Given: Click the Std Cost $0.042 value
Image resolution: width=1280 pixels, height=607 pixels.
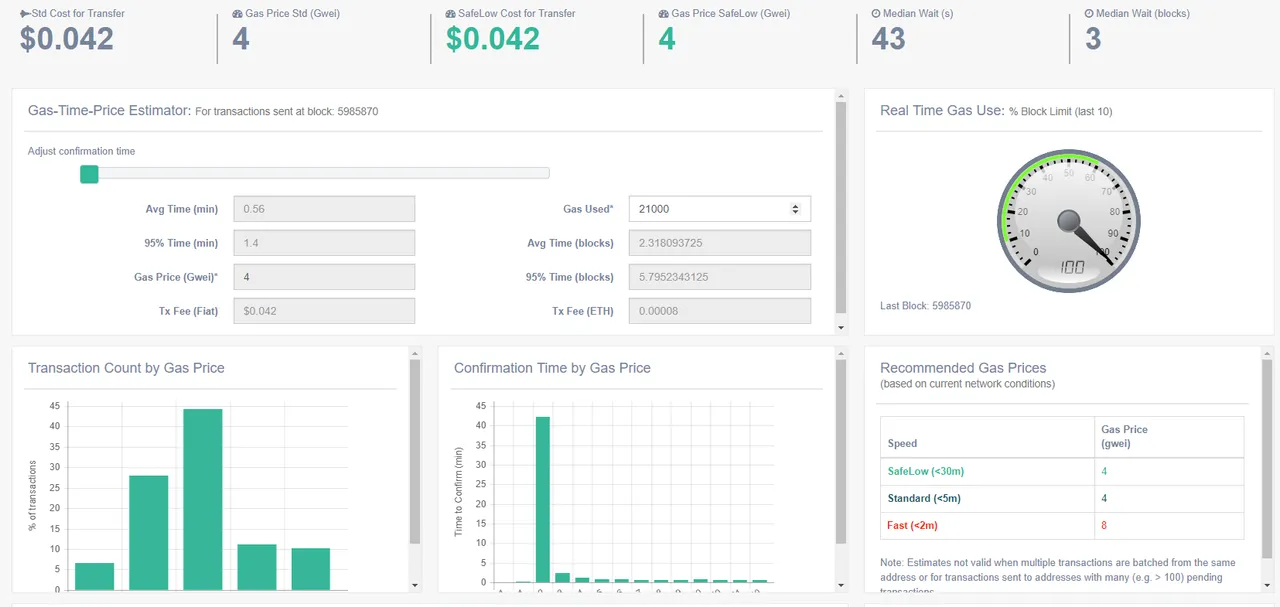Looking at the screenshot, I should click(67, 39).
